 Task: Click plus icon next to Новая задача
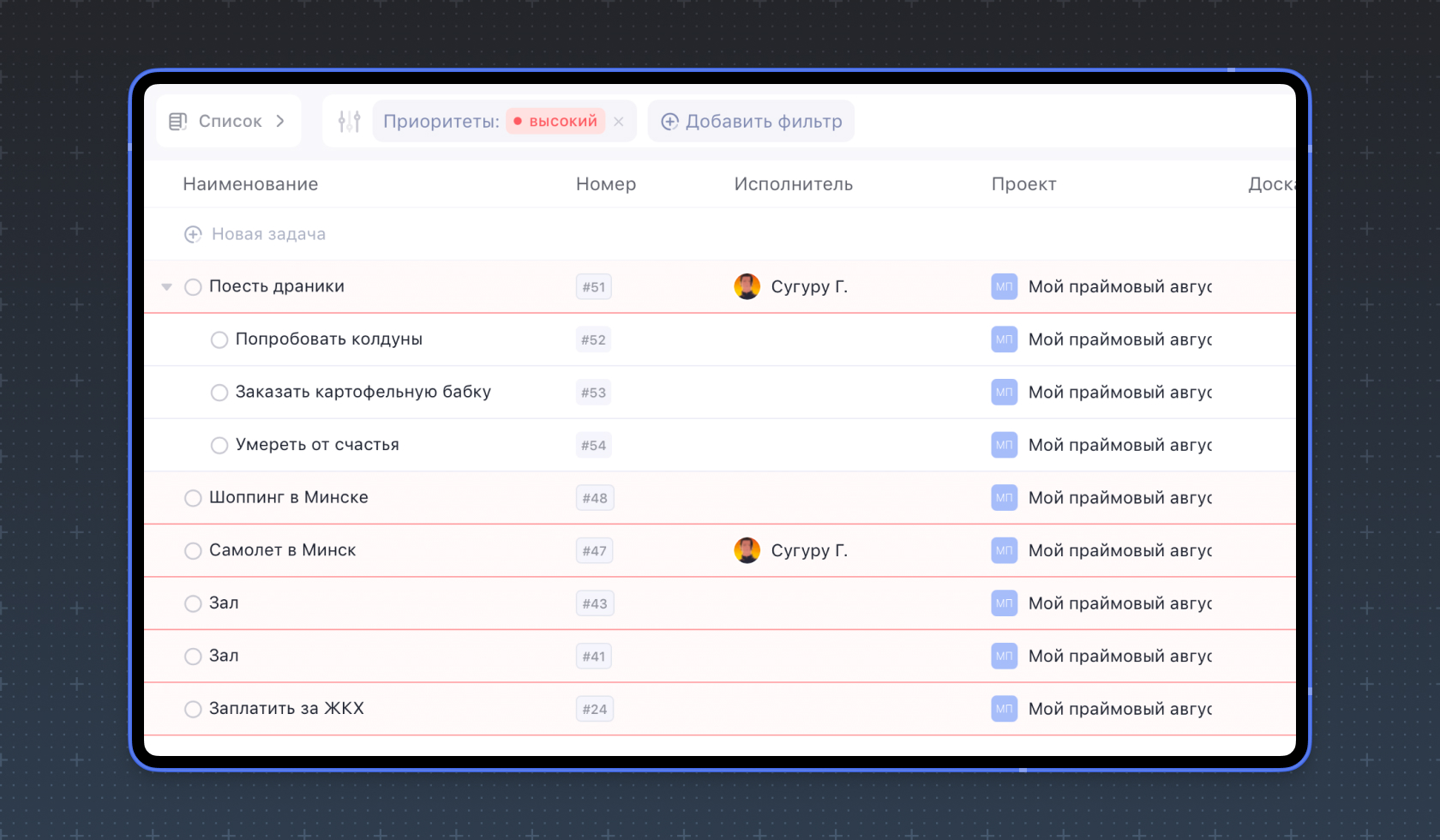pos(193,234)
